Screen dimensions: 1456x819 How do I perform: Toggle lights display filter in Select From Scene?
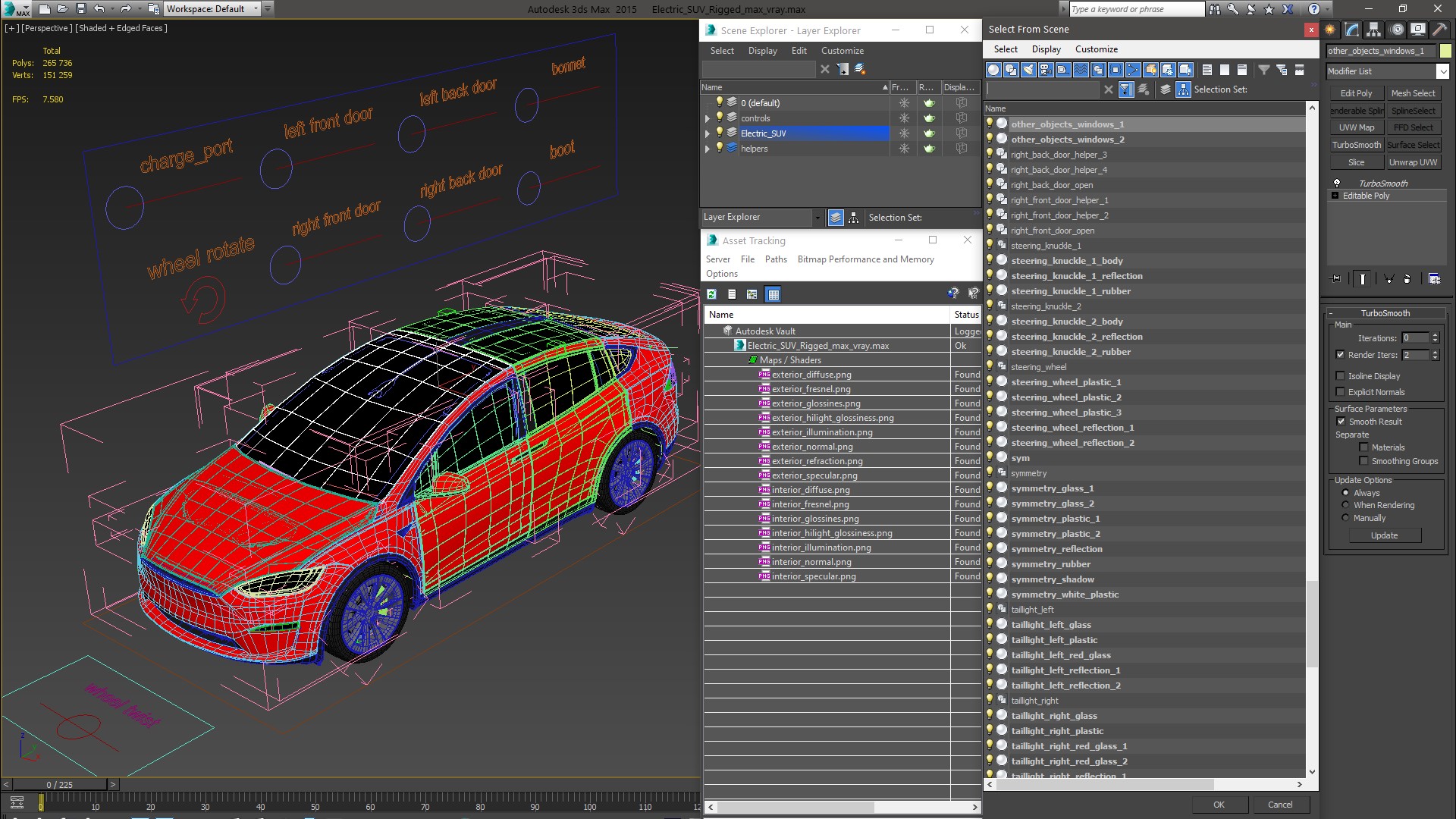pyautogui.click(x=1028, y=70)
